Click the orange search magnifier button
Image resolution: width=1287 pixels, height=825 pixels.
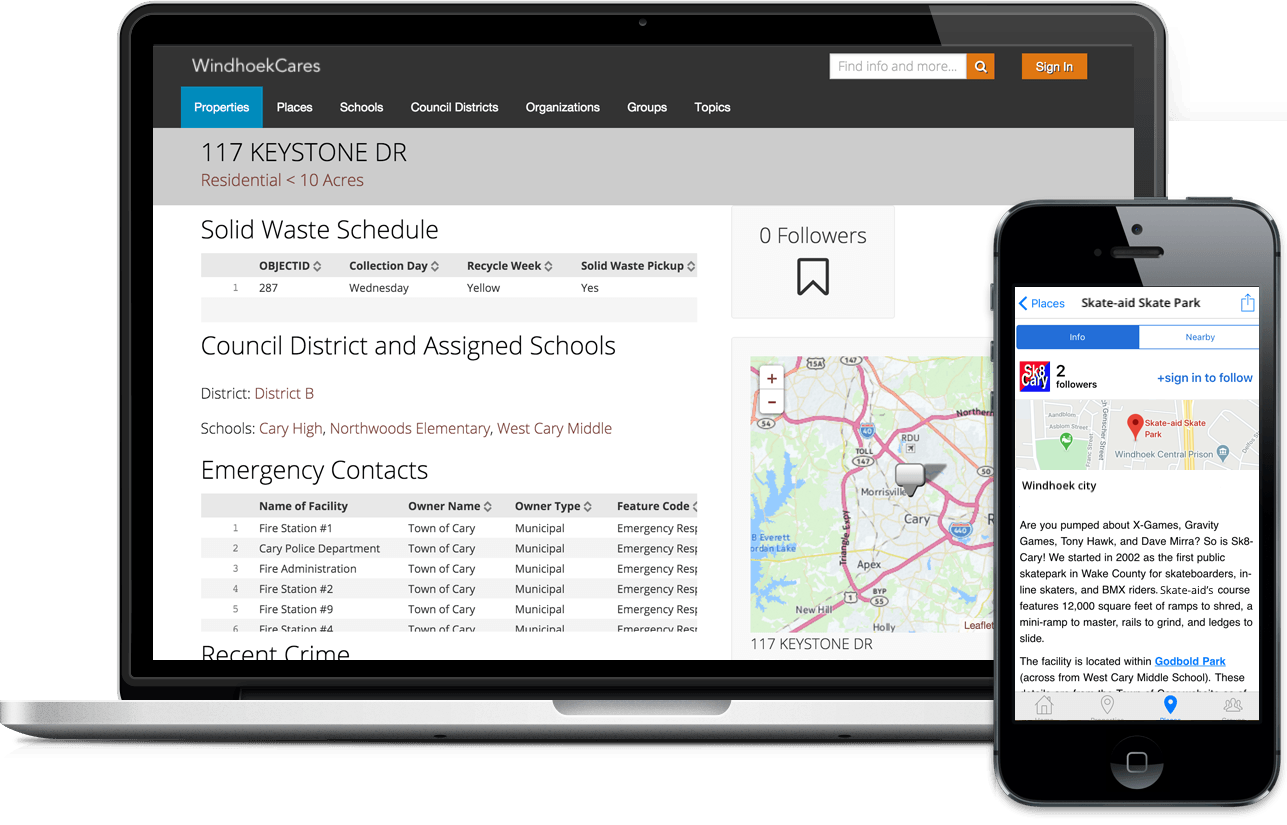coord(980,67)
